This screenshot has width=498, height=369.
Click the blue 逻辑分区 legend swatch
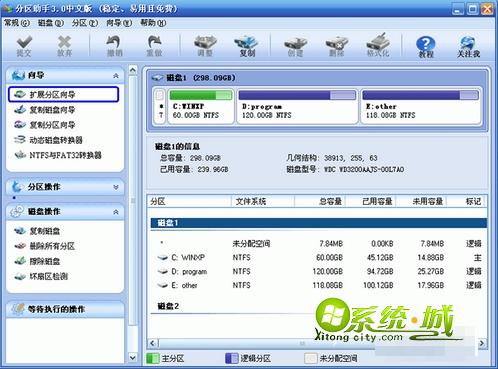[232, 358]
